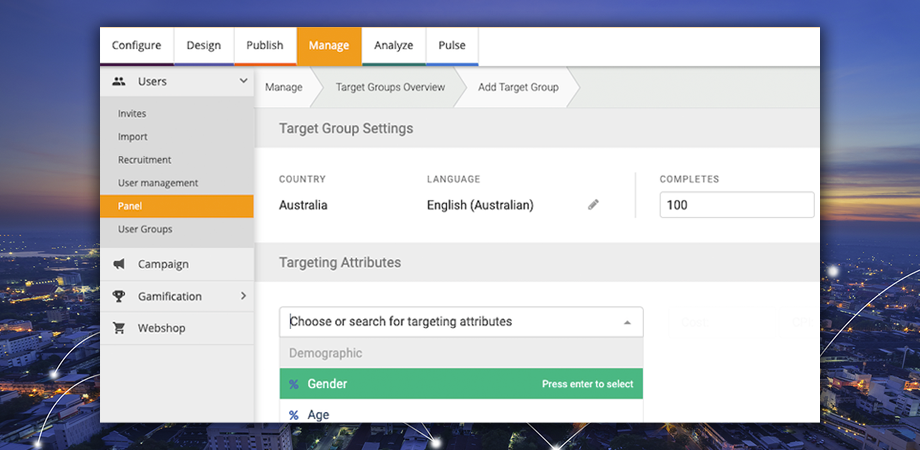
Task: Open User management
Action: click(158, 183)
